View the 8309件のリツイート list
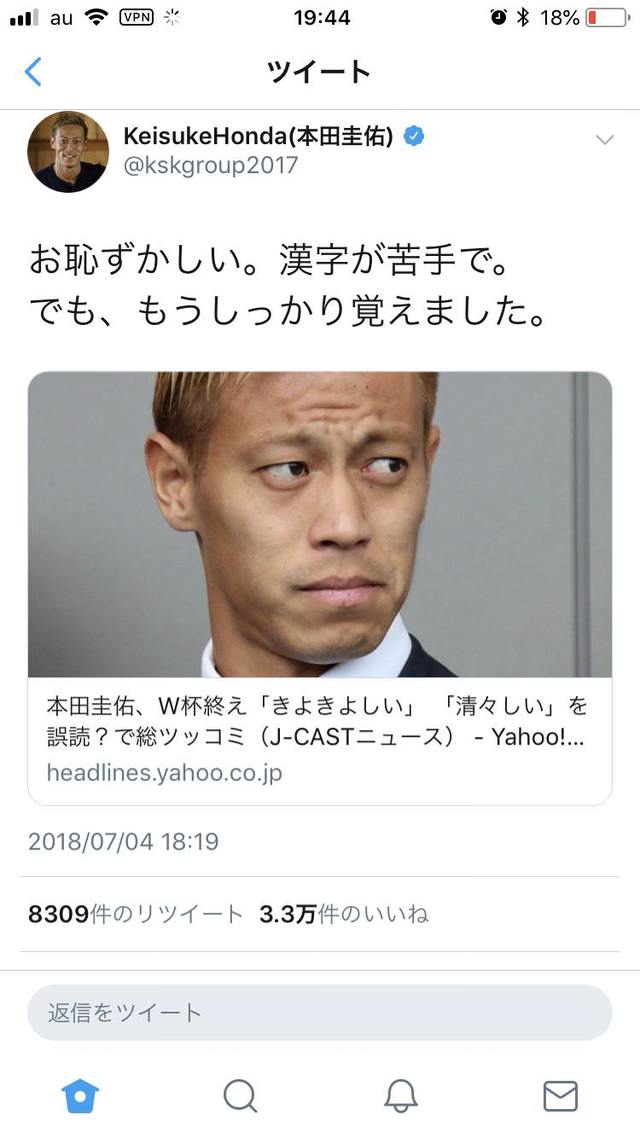Viewport: 640px width, 1138px height. pos(136,914)
